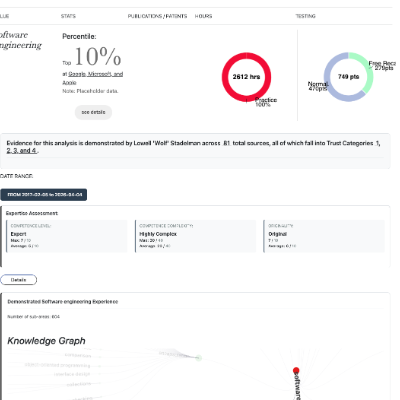Click the Originality Original card
400x400 pixels.
click(324, 236)
